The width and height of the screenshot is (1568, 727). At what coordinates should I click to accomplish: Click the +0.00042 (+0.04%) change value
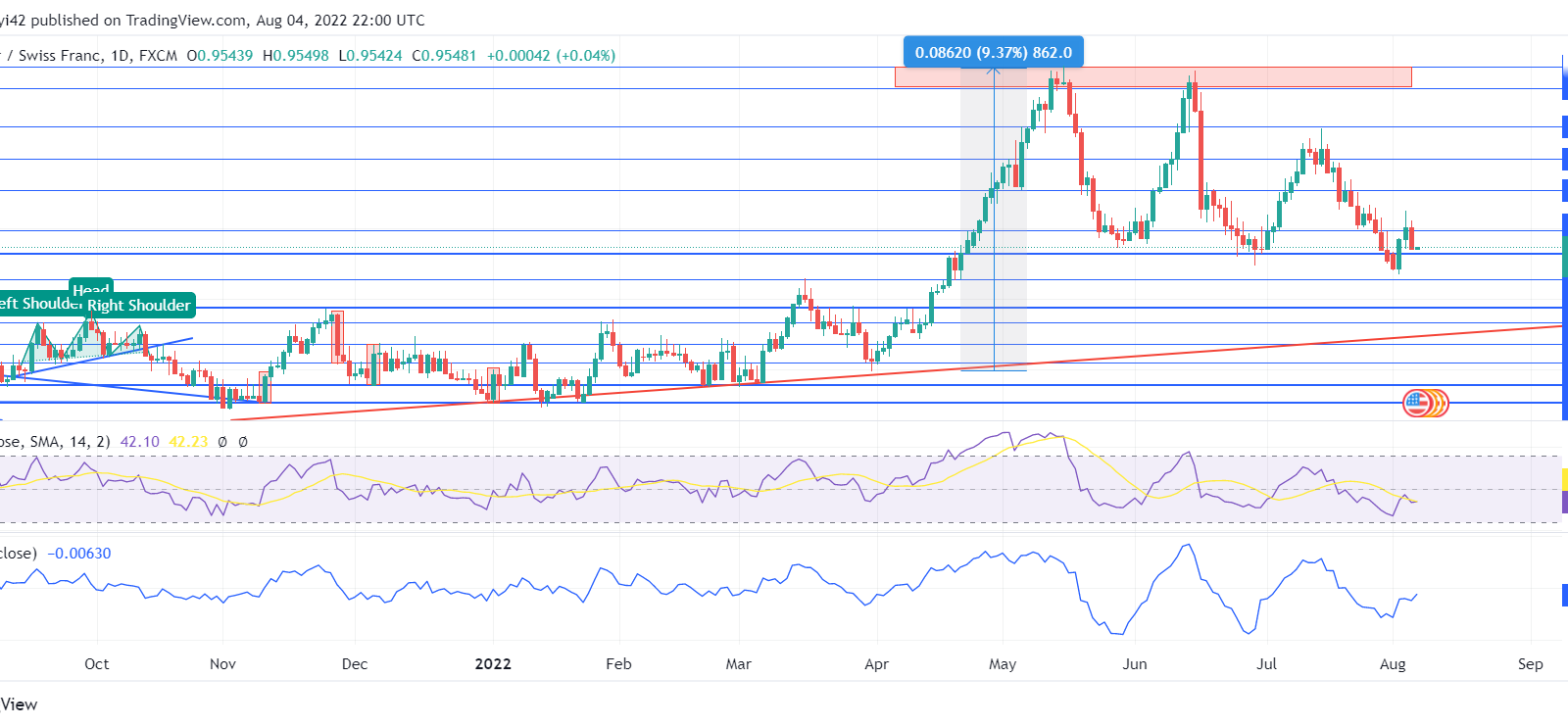(x=551, y=56)
